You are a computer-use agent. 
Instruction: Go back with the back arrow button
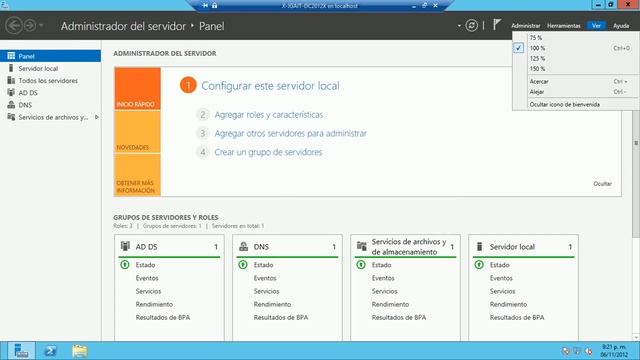tap(14, 26)
